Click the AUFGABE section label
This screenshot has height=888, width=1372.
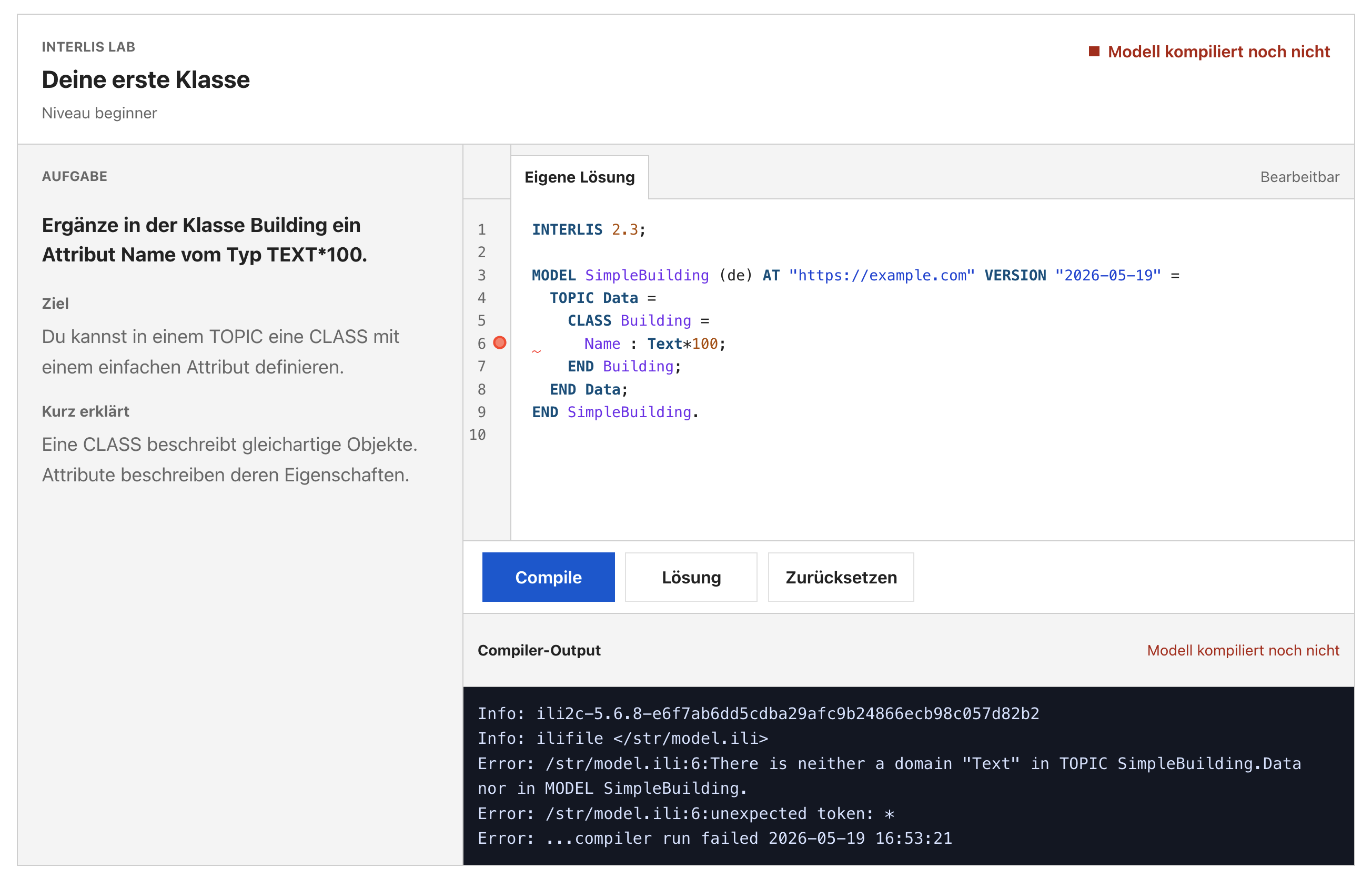click(x=74, y=176)
